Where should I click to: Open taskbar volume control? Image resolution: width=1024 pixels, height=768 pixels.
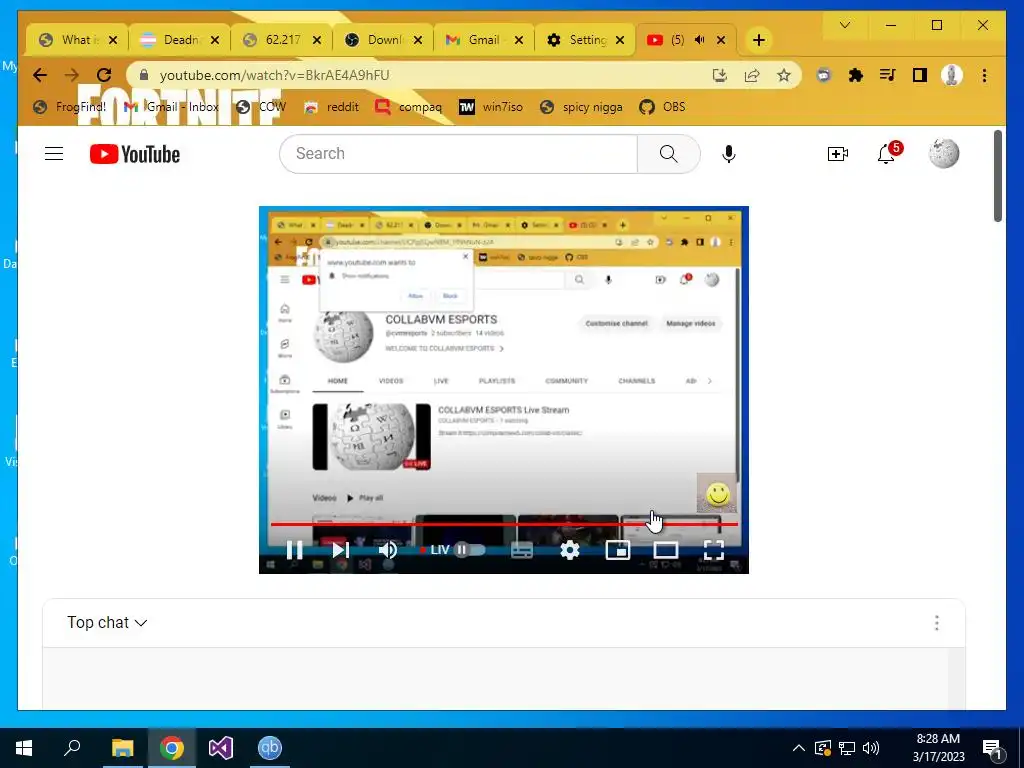pos(871,748)
